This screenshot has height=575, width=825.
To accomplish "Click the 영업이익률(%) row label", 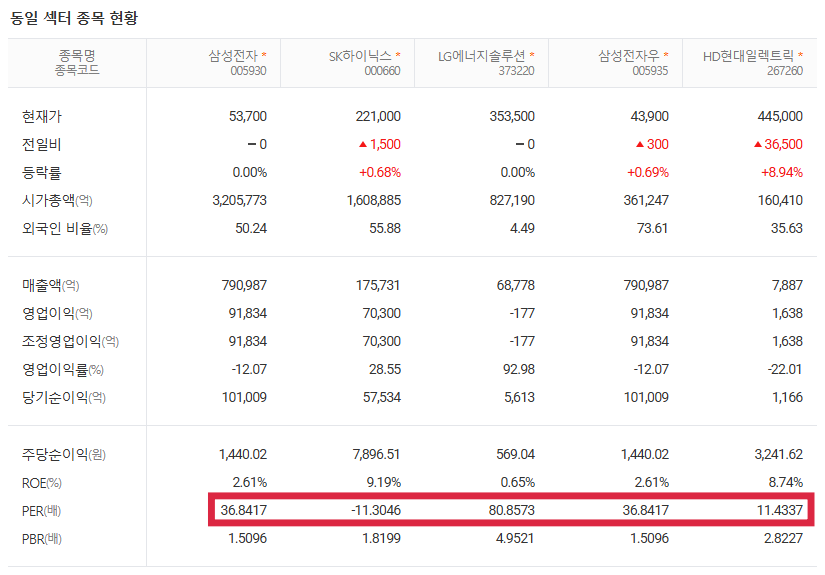I will (63, 369).
